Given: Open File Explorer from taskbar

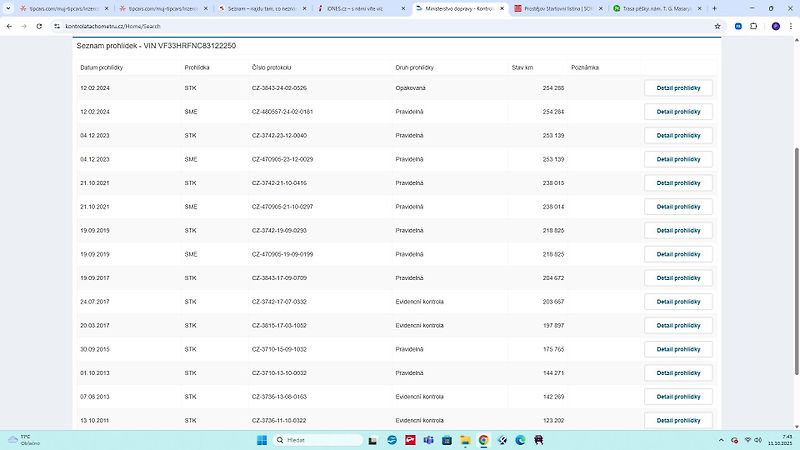Looking at the screenshot, I should point(465,440).
